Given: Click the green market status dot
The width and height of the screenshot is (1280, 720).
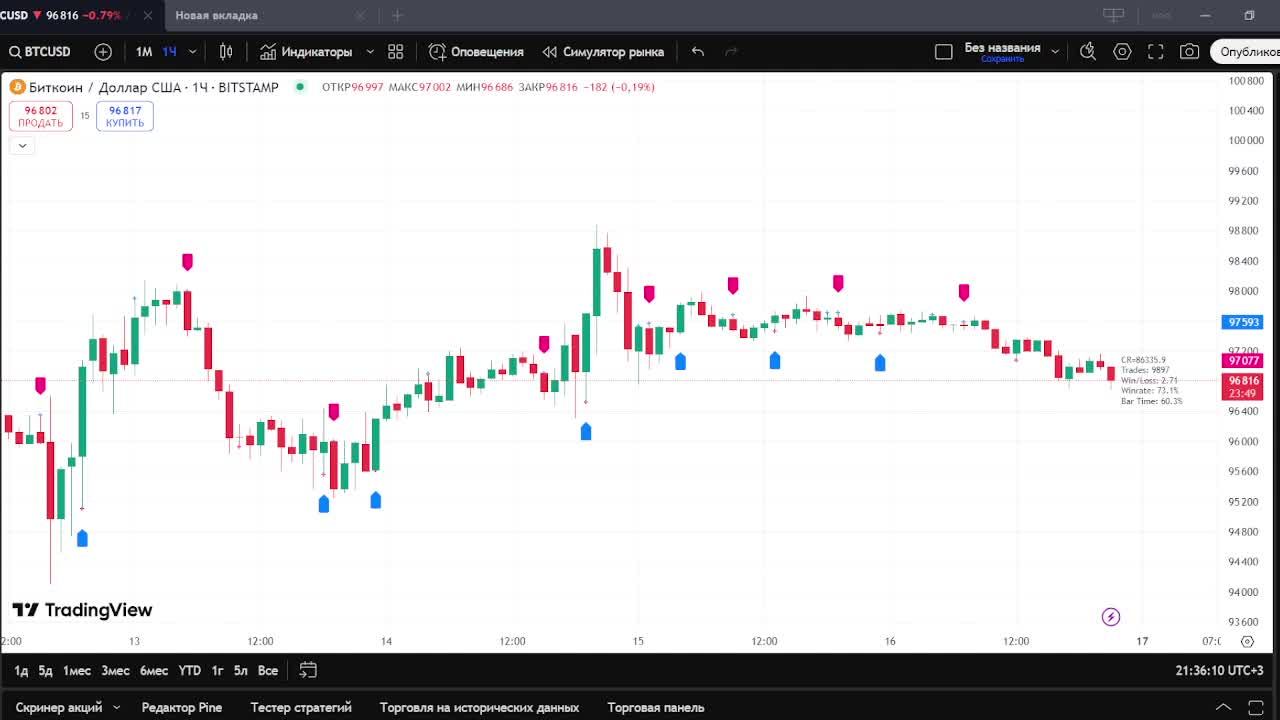Looking at the screenshot, I should [x=299, y=87].
